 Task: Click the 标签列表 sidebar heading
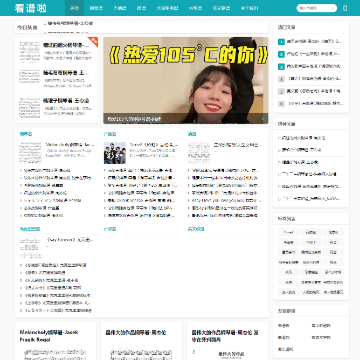pyautogui.click(x=287, y=219)
